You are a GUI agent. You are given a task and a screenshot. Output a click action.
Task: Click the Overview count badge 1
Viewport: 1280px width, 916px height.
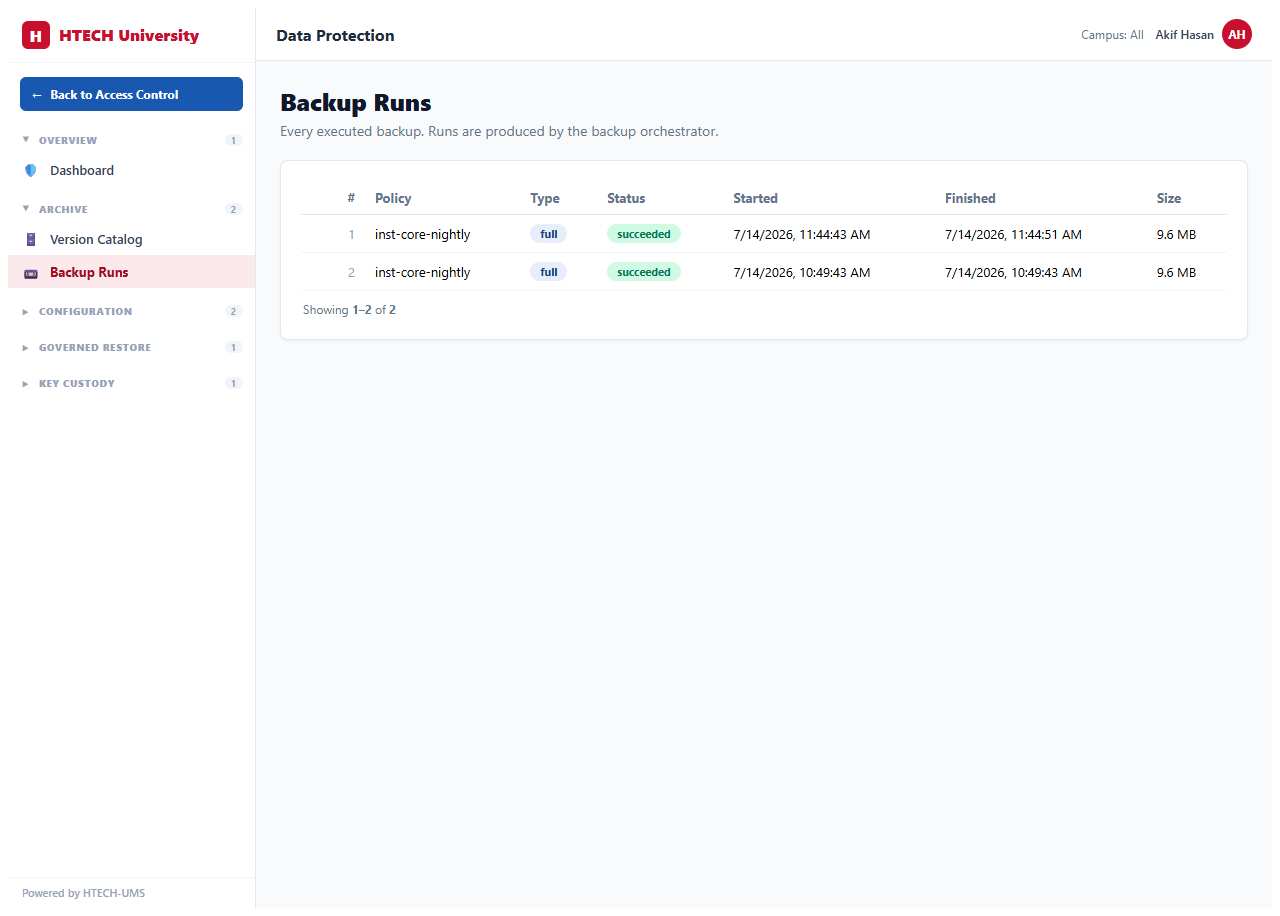[234, 140]
